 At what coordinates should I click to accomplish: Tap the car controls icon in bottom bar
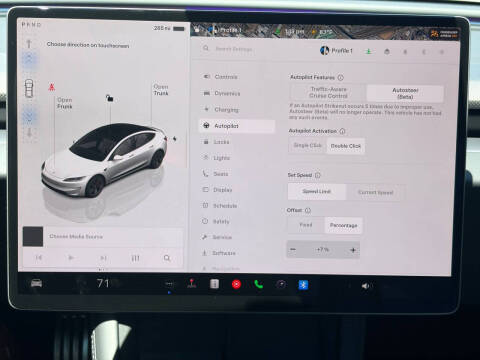point(36,283)
